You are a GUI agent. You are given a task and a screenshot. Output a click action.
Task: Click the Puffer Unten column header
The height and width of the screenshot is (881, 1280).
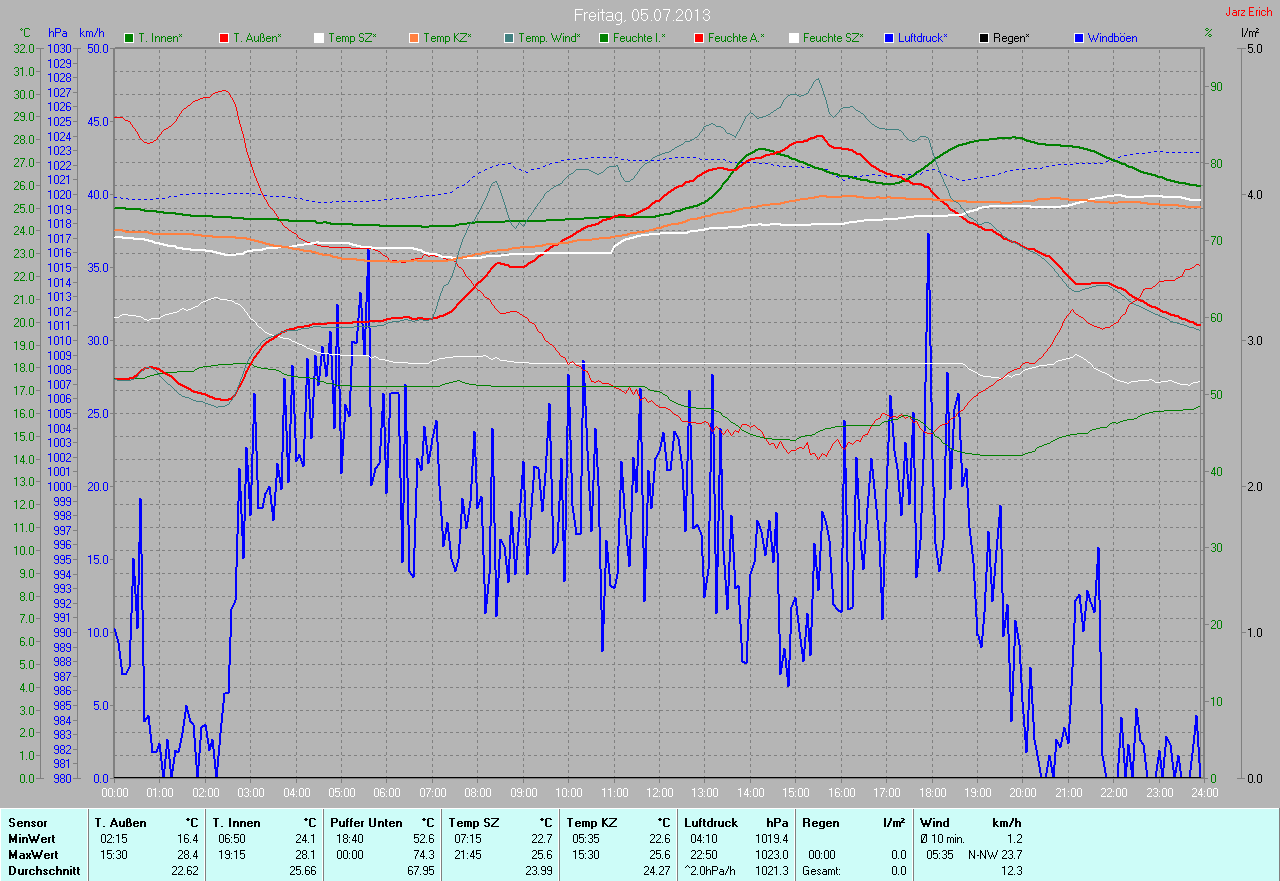(366, 823)
